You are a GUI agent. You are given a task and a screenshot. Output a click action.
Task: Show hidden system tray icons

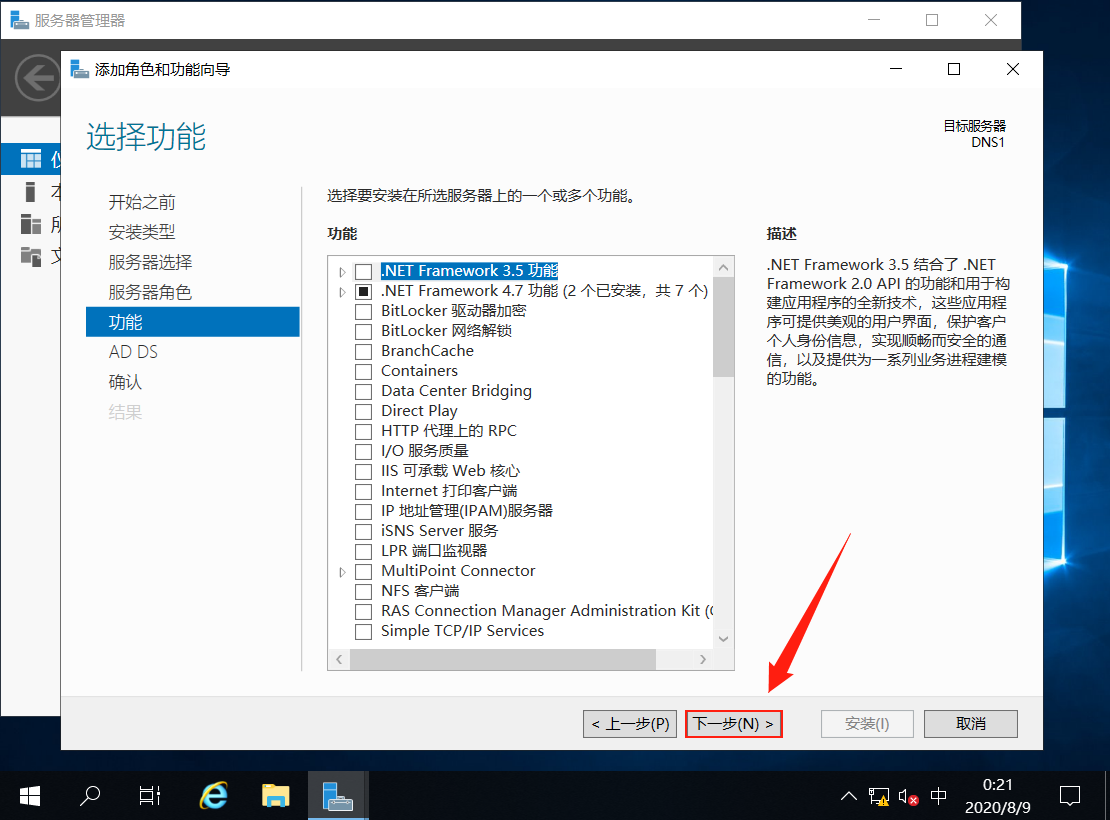click(848, 797)
